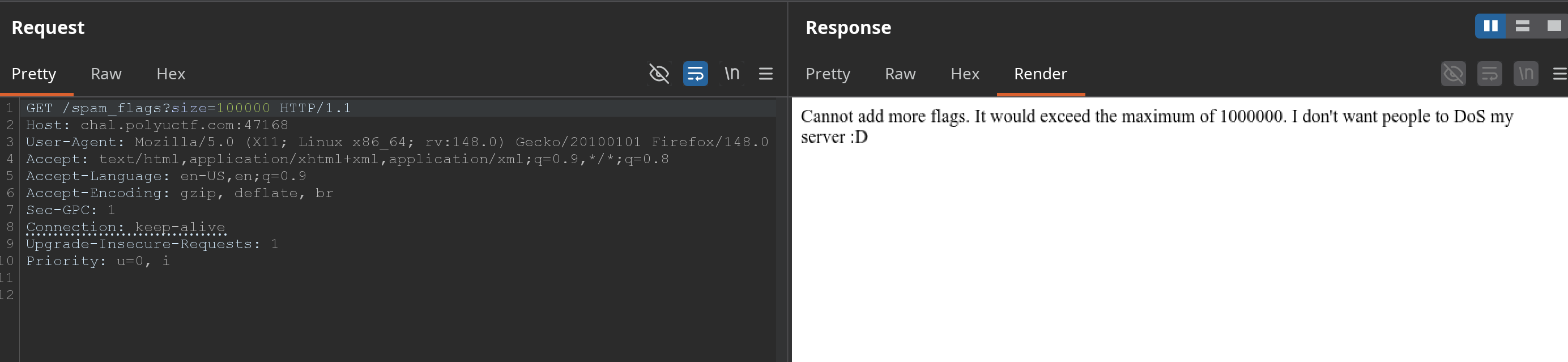Switch to Response Raw tab
This screenshot has width=1568, height=362.
pyautogui.click(x=900, y=74)
